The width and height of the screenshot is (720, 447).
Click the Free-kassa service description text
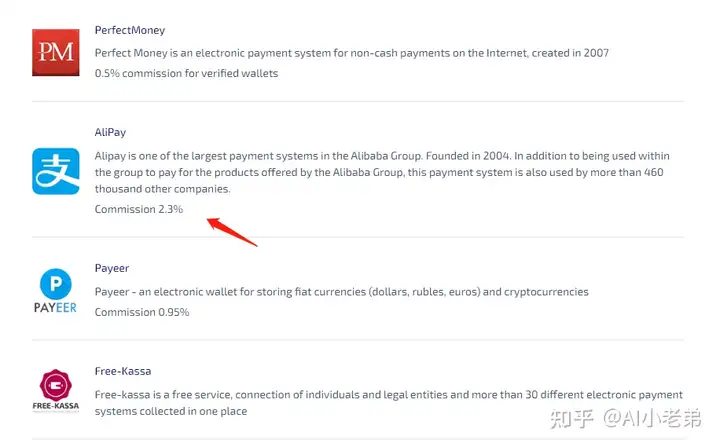point(389,403)
